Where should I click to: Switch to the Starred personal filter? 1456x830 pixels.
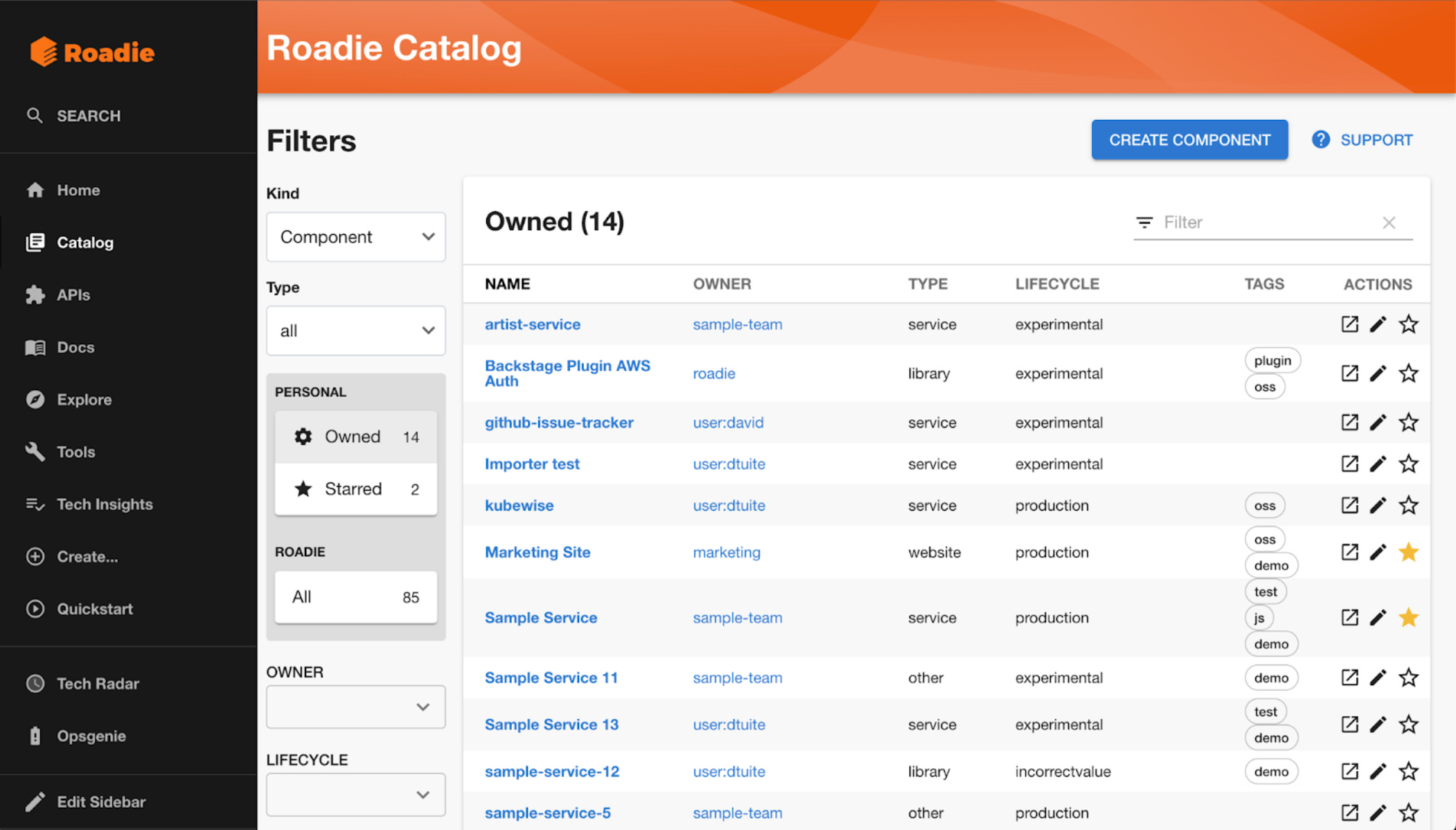click(355, 489)
